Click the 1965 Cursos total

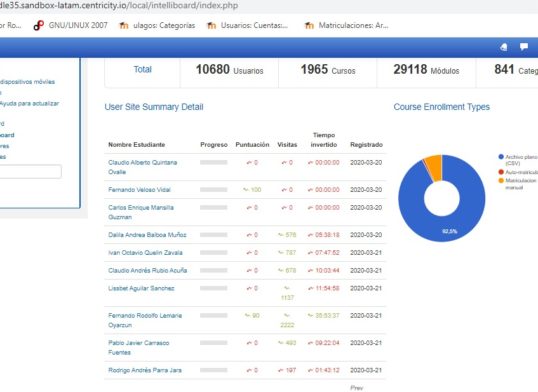pyautogui.click(x=328, y=70)
